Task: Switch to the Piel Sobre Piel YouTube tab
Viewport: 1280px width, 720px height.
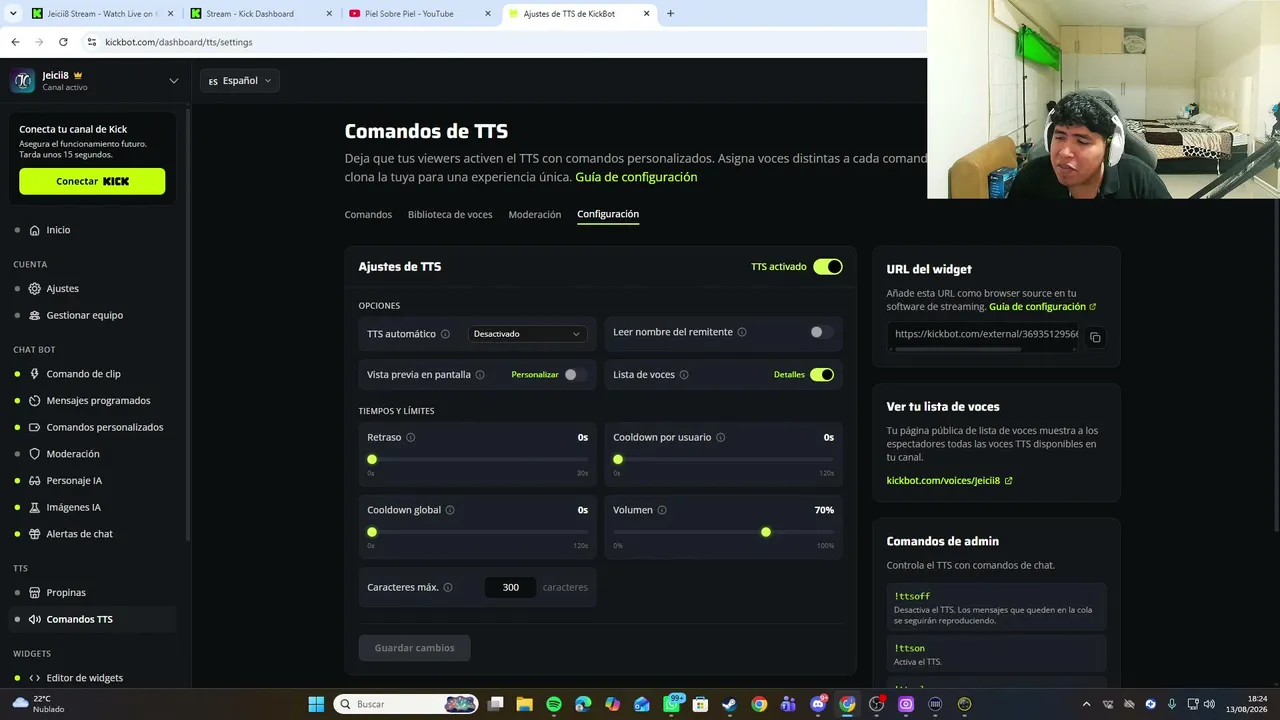Action: tap(419, 14)
